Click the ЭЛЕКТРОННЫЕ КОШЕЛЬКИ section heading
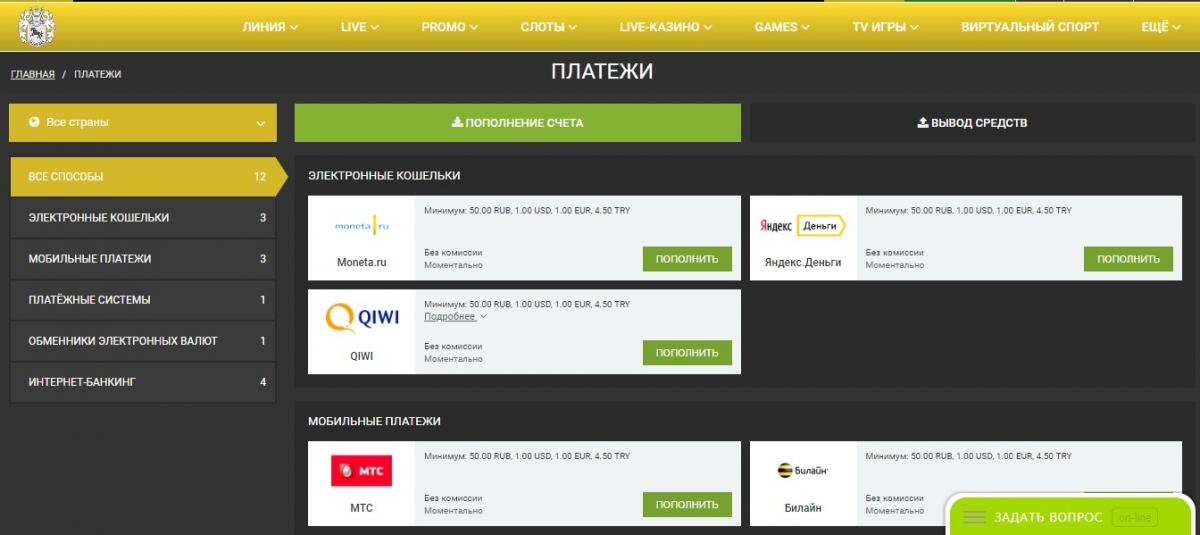This screenshot has height=535, width=1200. tap(384, 175)
